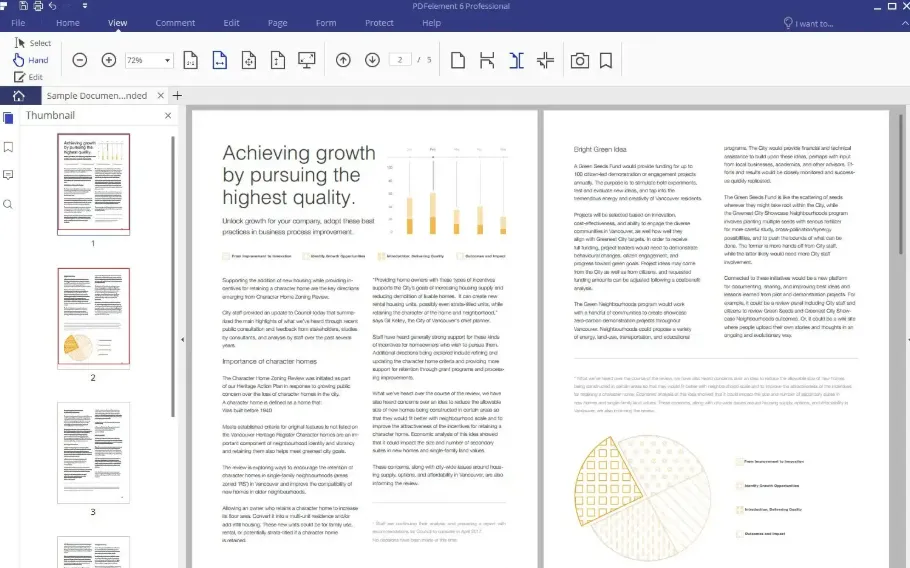Click the thumbnail panel scrollbar
This screenshot has height=568, width=910.
pyautogui.click(x=173, y=276)
